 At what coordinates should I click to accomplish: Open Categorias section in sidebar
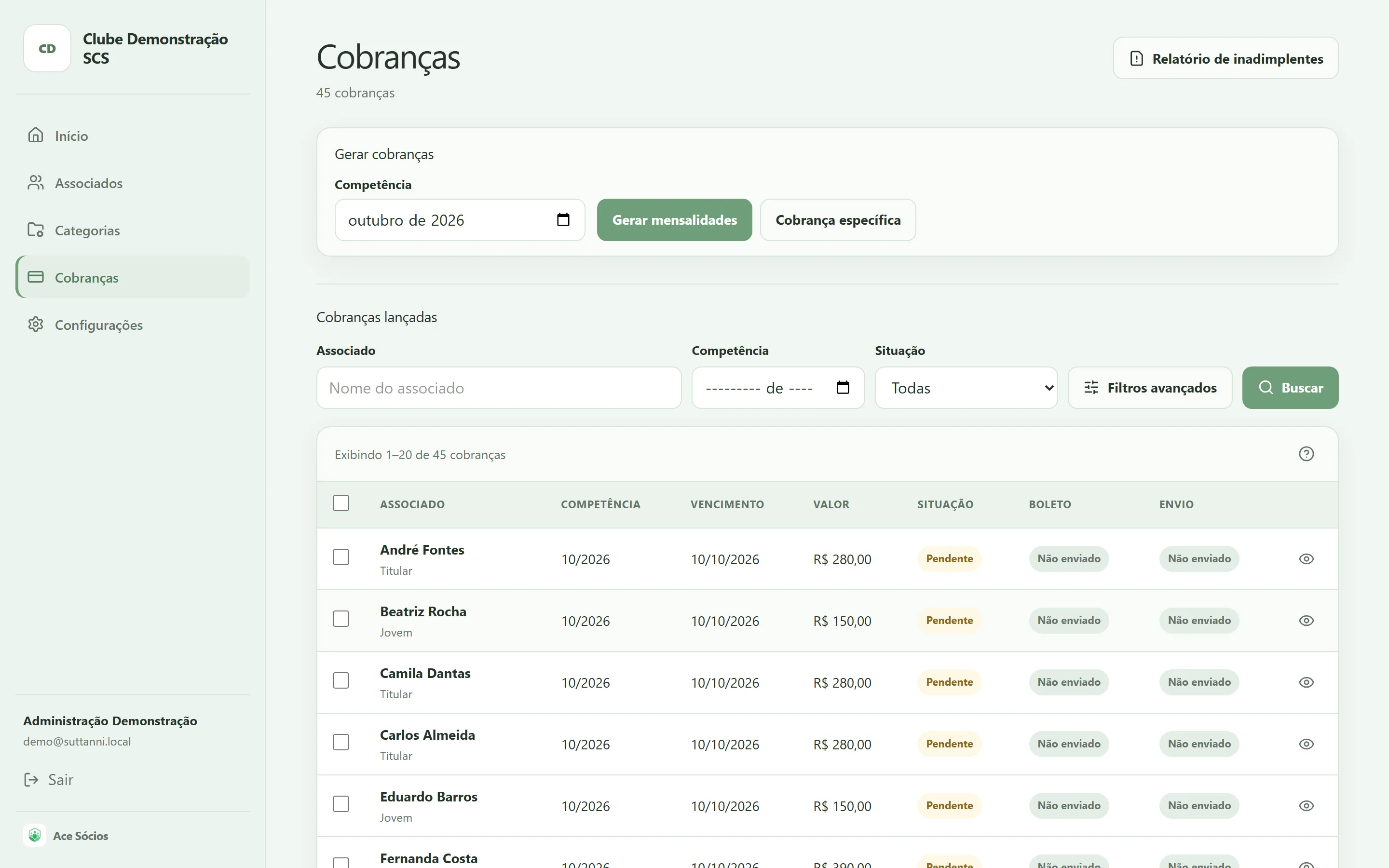[x=133, y=230]
